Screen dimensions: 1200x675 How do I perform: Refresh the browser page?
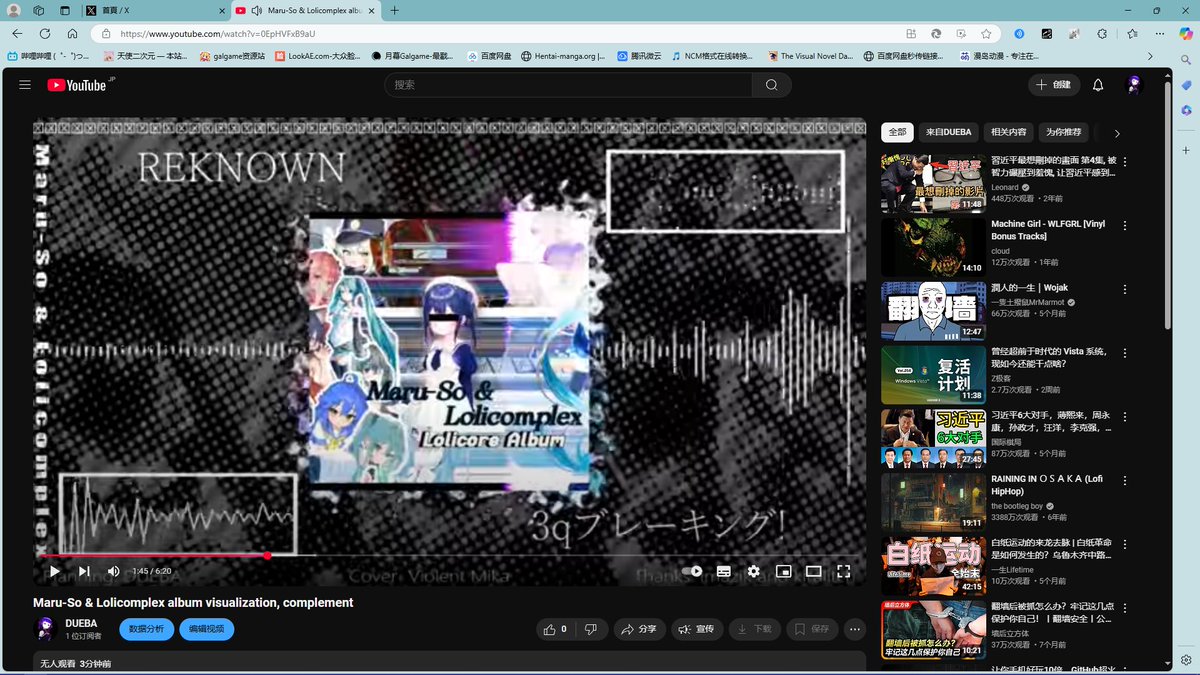[x=45, y=33]
